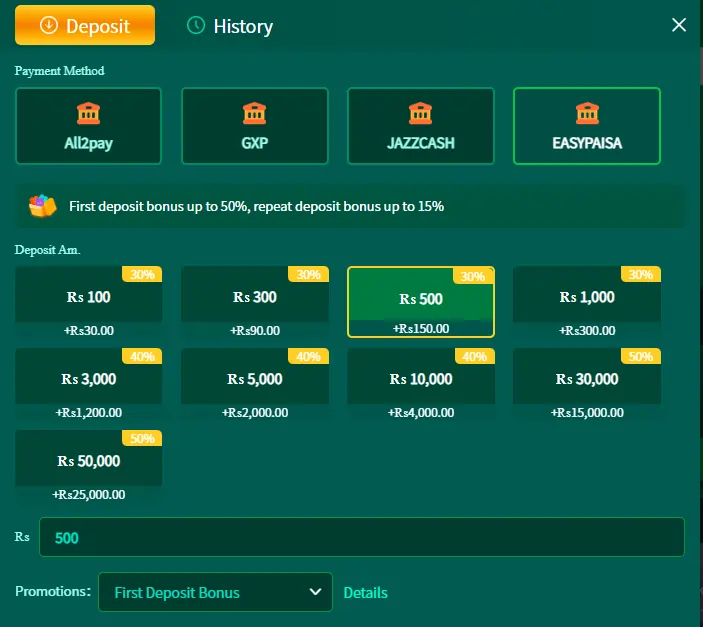Open the promotion Details link

pyautogui.click(x=365, y=593)
